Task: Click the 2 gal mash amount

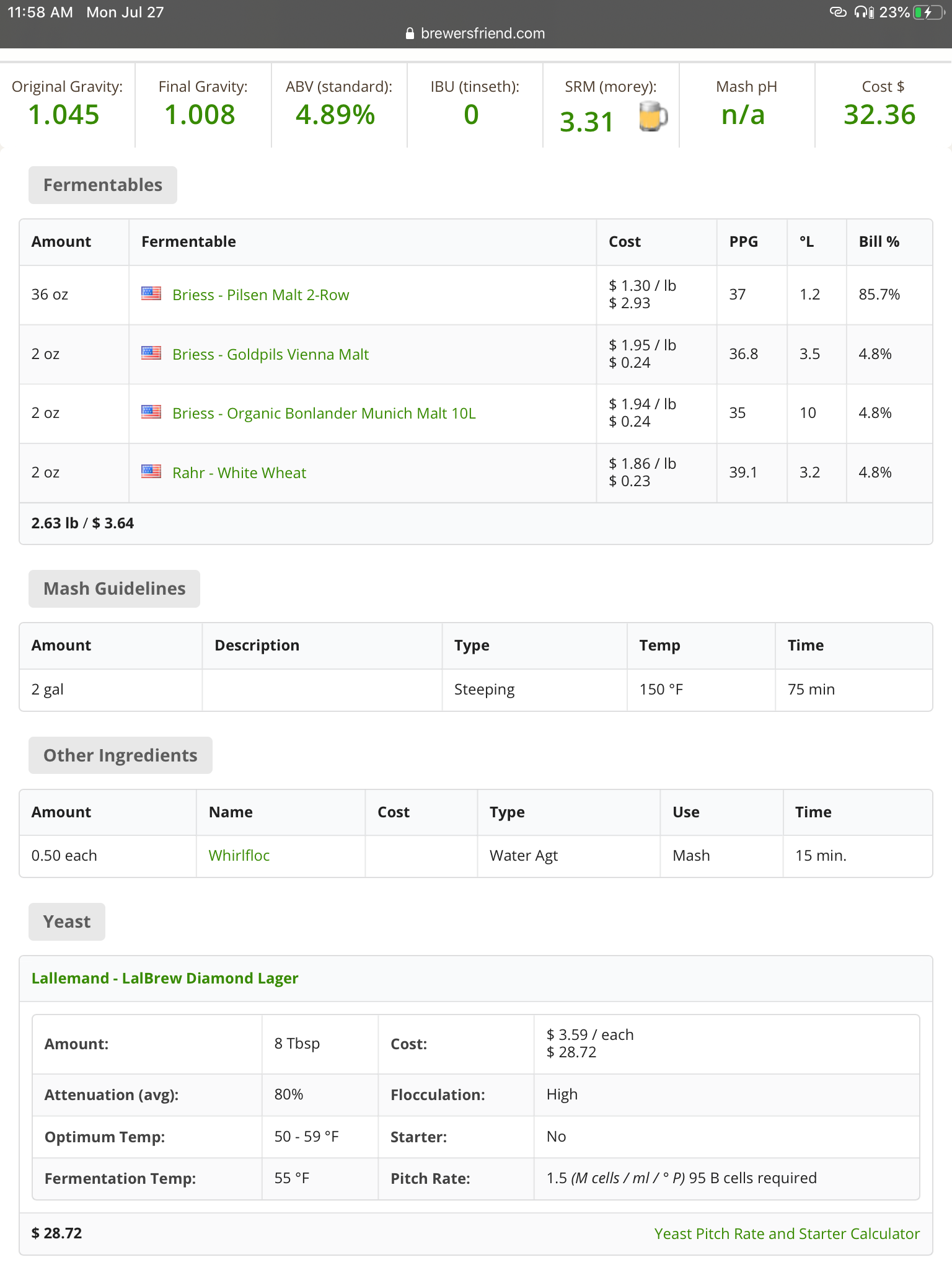Action: [48, 689]
